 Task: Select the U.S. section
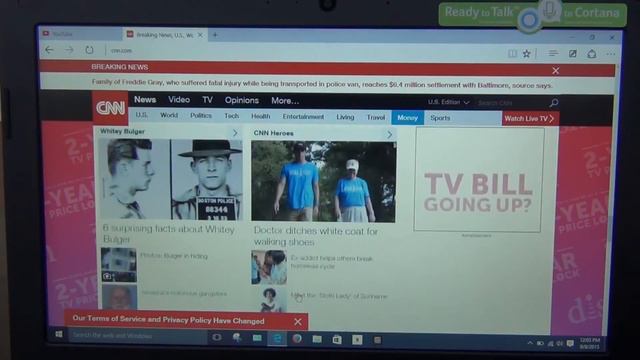click(142, 115)
